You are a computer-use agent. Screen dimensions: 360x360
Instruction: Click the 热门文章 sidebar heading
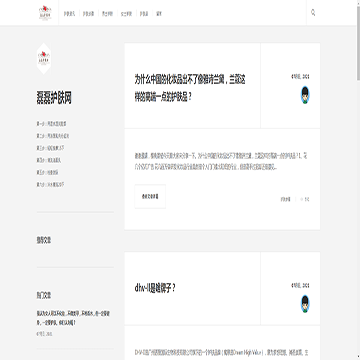(44, 295)
